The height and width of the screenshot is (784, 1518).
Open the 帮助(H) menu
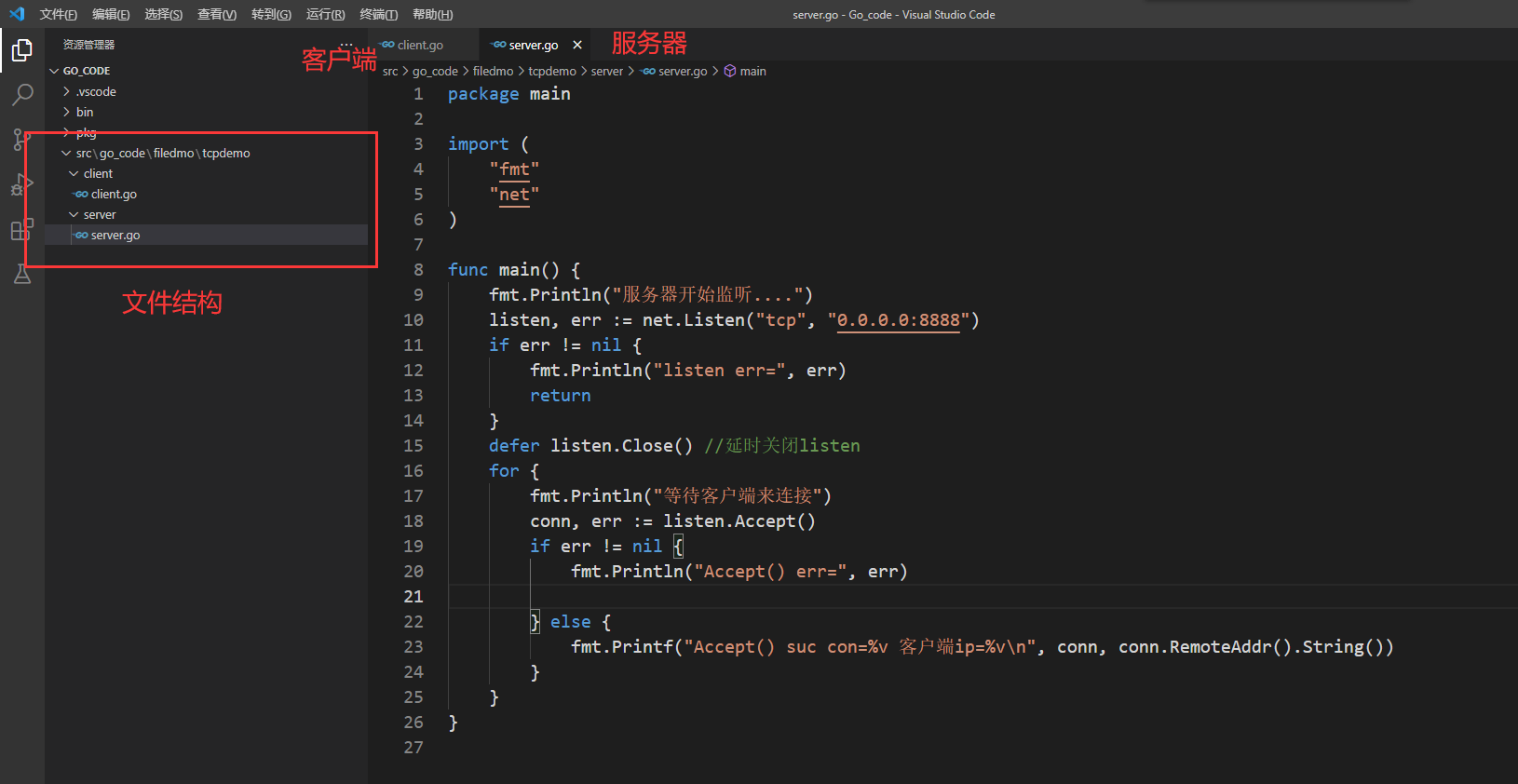tap(433, 14)
